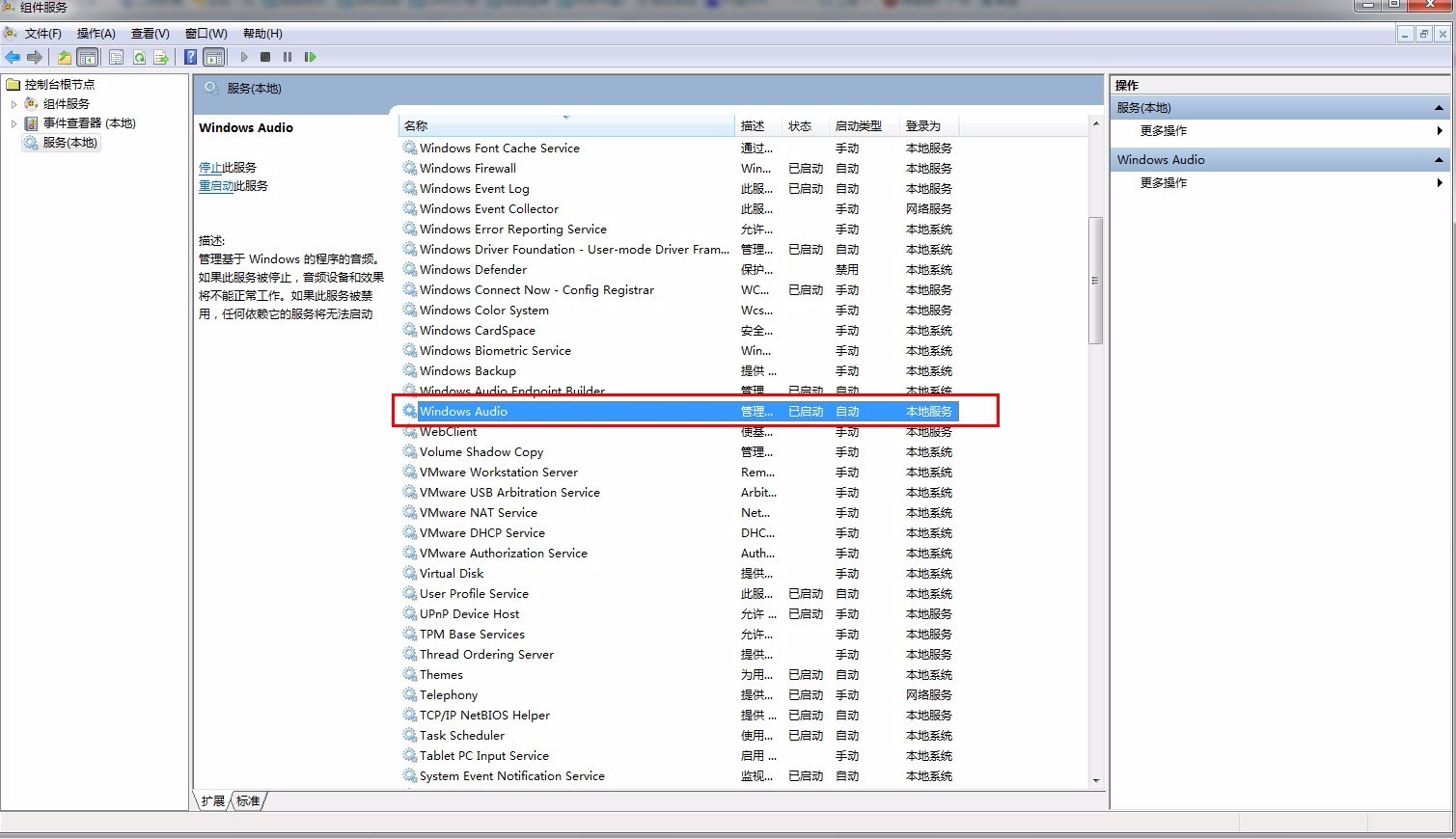The height and width of the screenshot is (839, 1456).
Task: Select the User Profile Service row
Action: coord(678,593)
